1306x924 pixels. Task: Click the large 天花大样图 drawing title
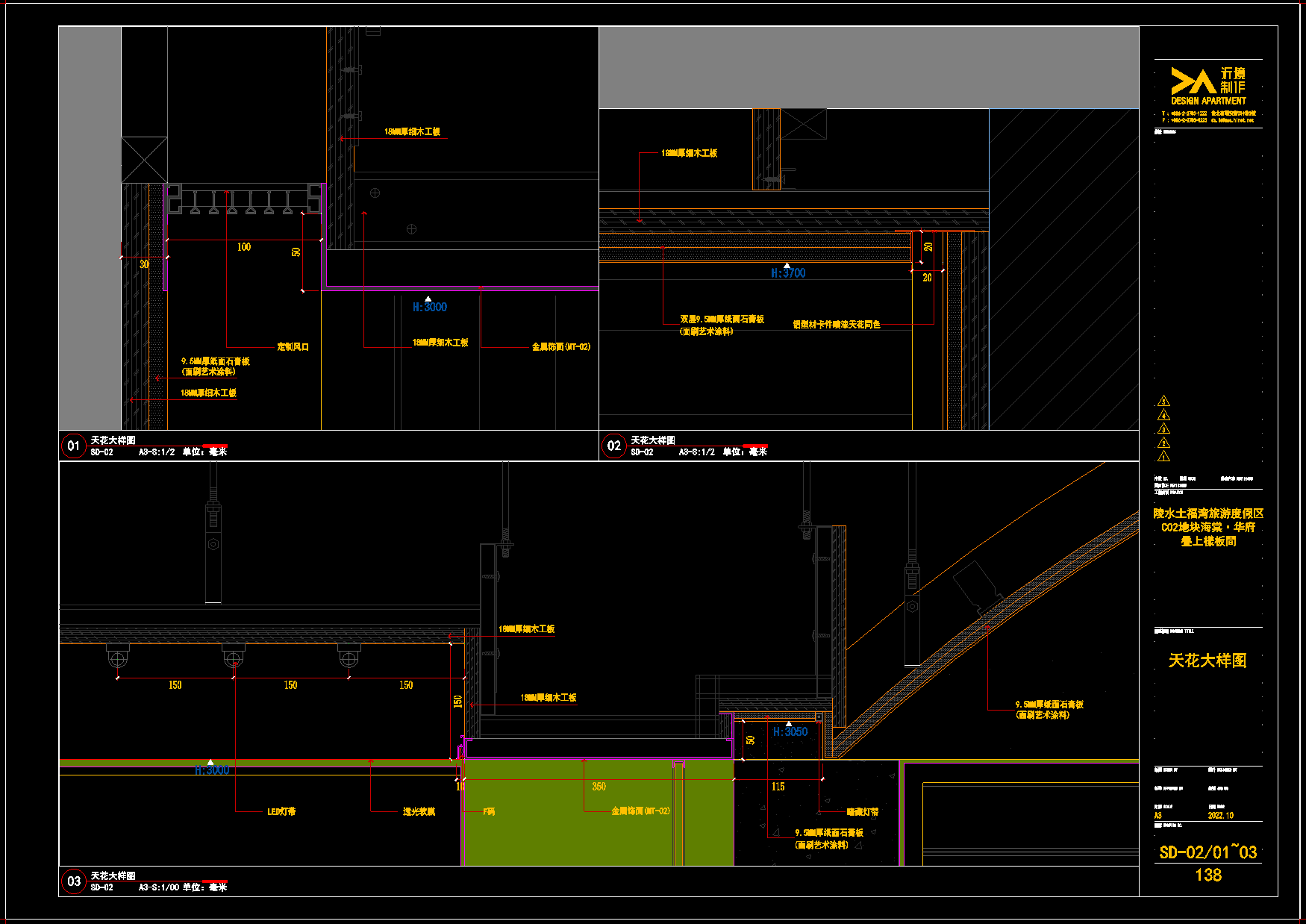[x=1207, y=661]
